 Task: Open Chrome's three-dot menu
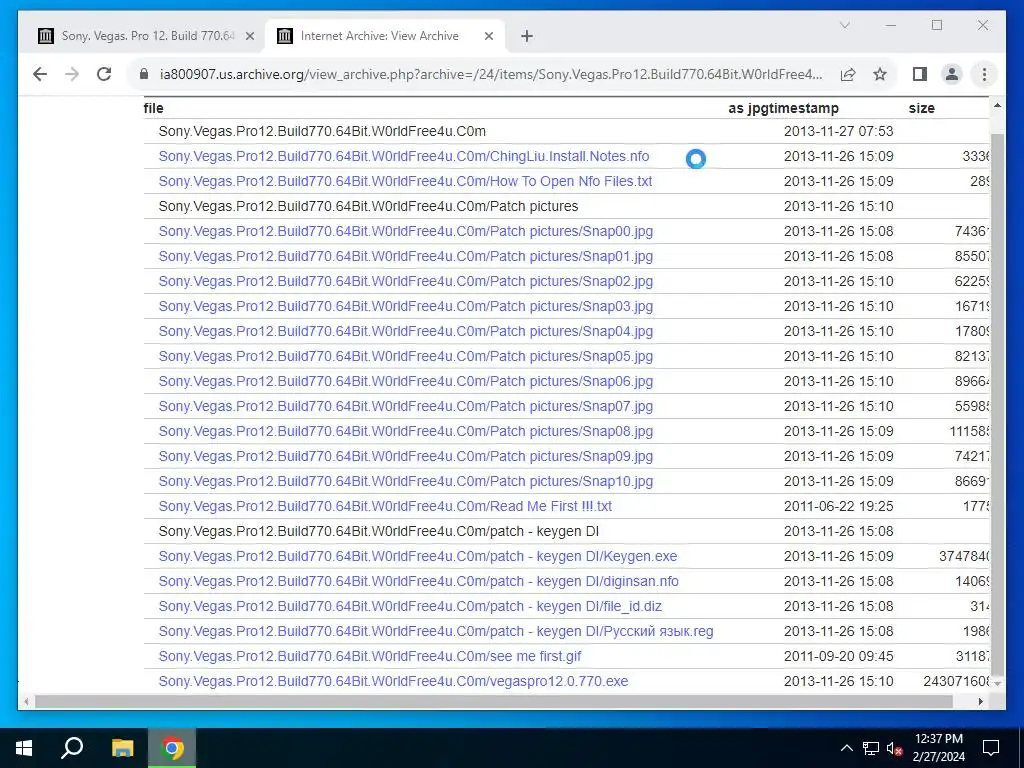coord(984,74)
